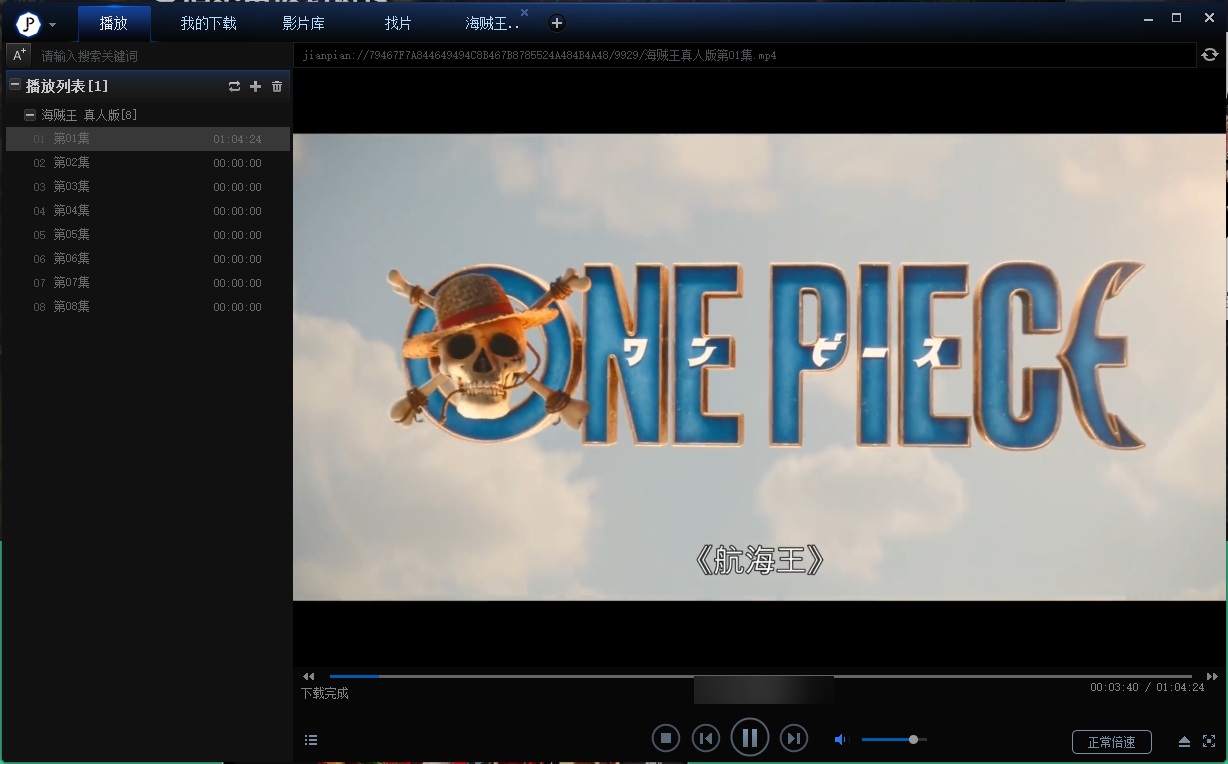
Task: Click the eject/open file icon
Action: [x=1184, y=741]
